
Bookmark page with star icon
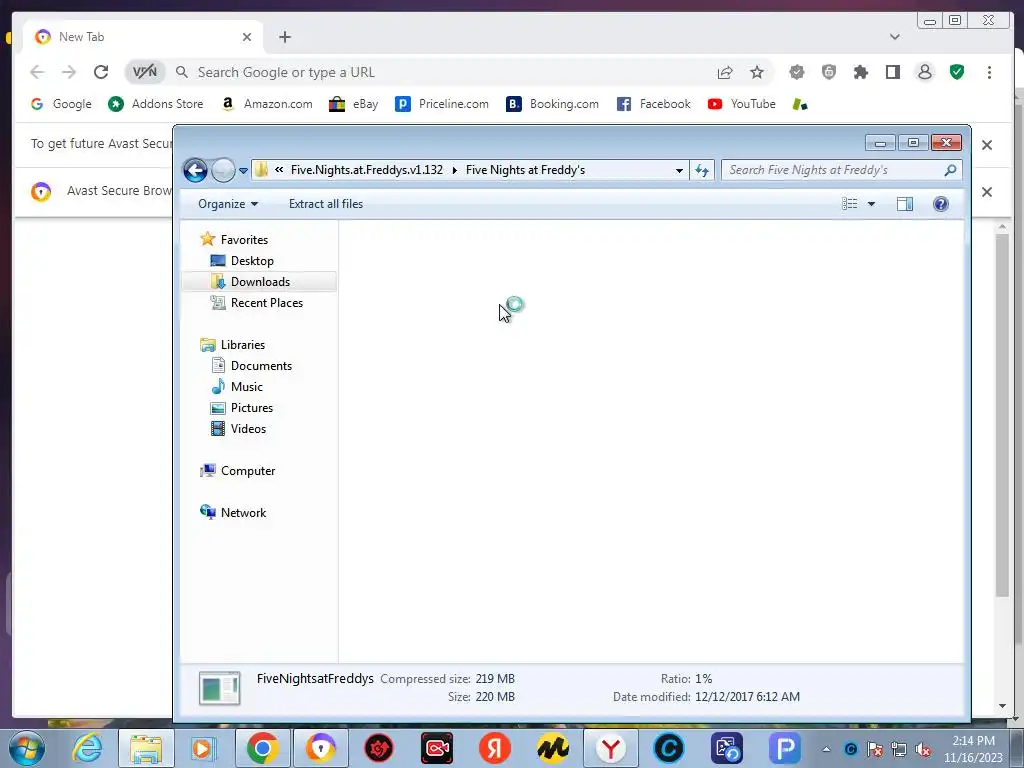point(756,72)
